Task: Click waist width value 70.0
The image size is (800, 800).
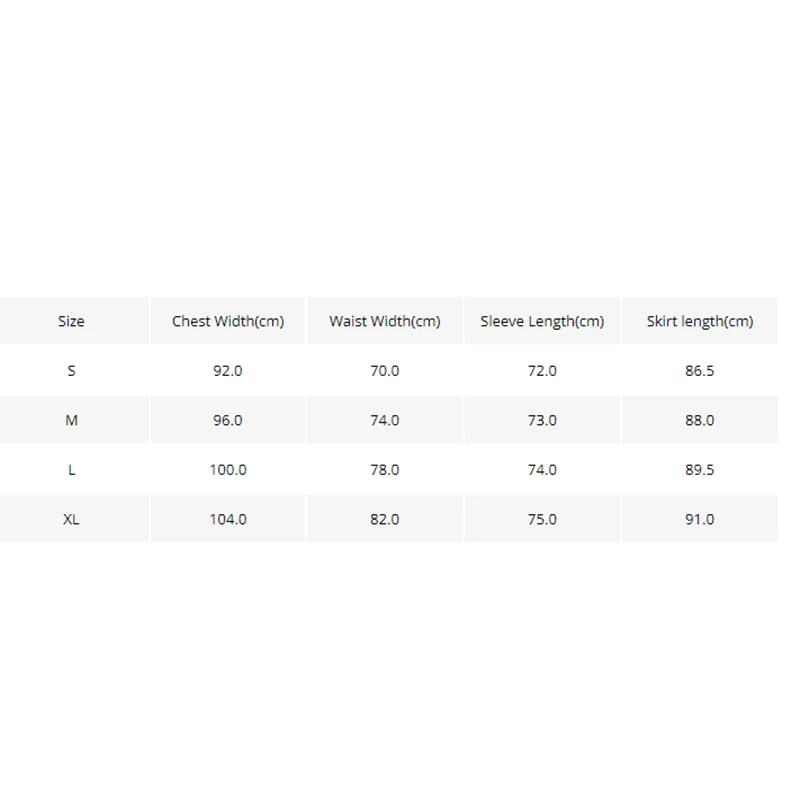Action: (385, 370)
